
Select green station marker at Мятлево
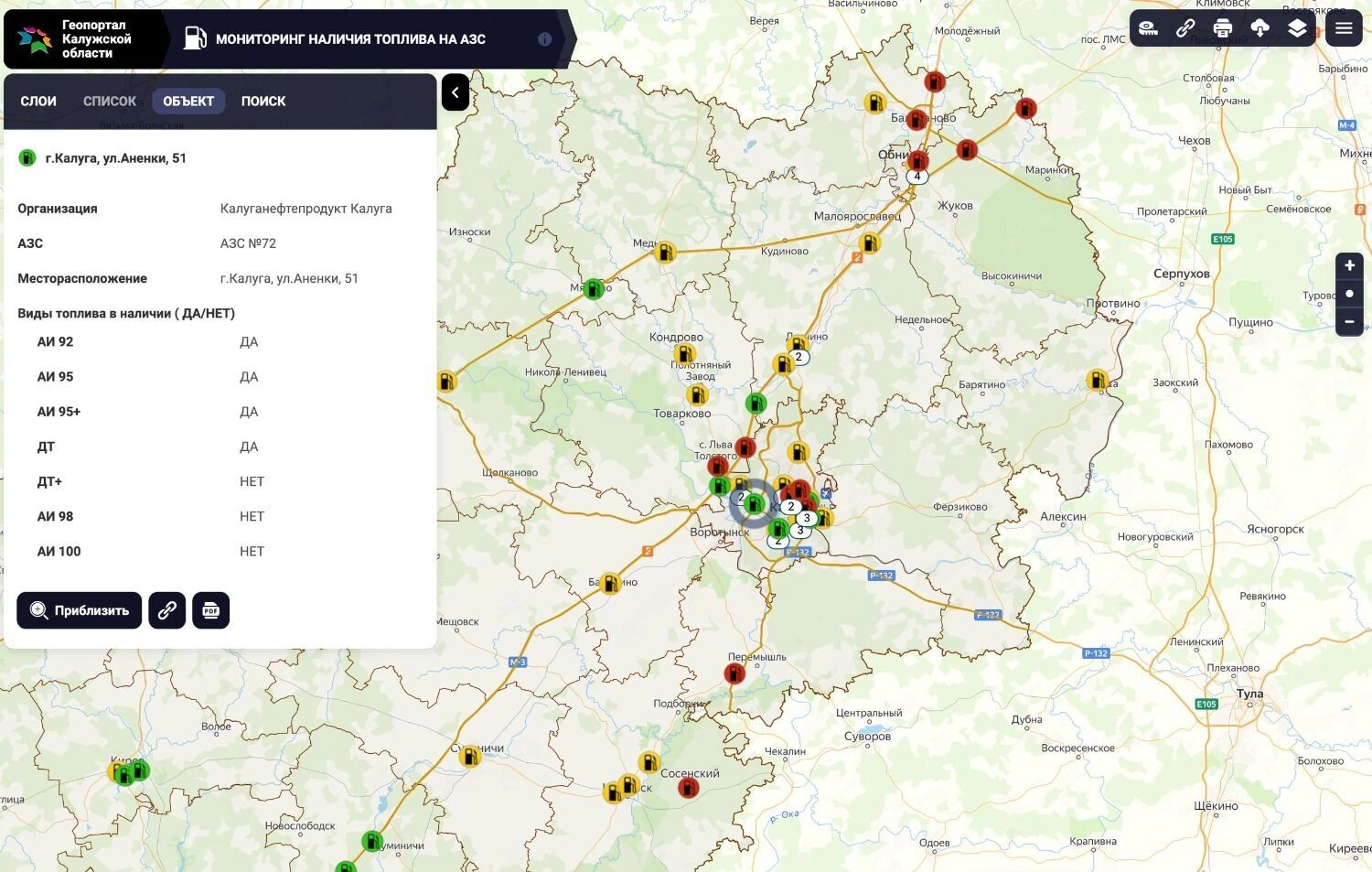tap(594, 289)
